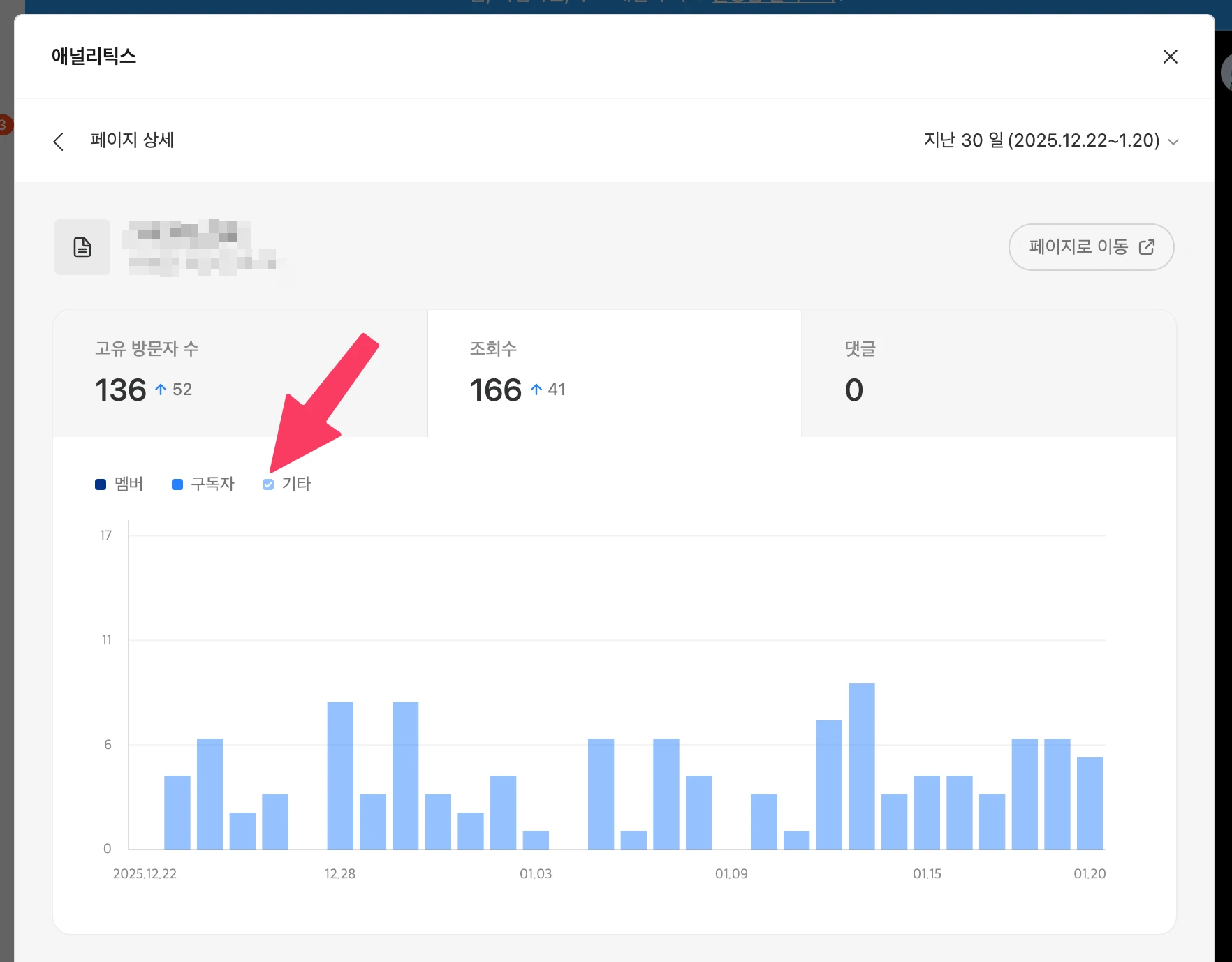This screenshot has height=962, width=1232.
Task: Toggle the 기타 legend checkbox
Action: [268, 484]
